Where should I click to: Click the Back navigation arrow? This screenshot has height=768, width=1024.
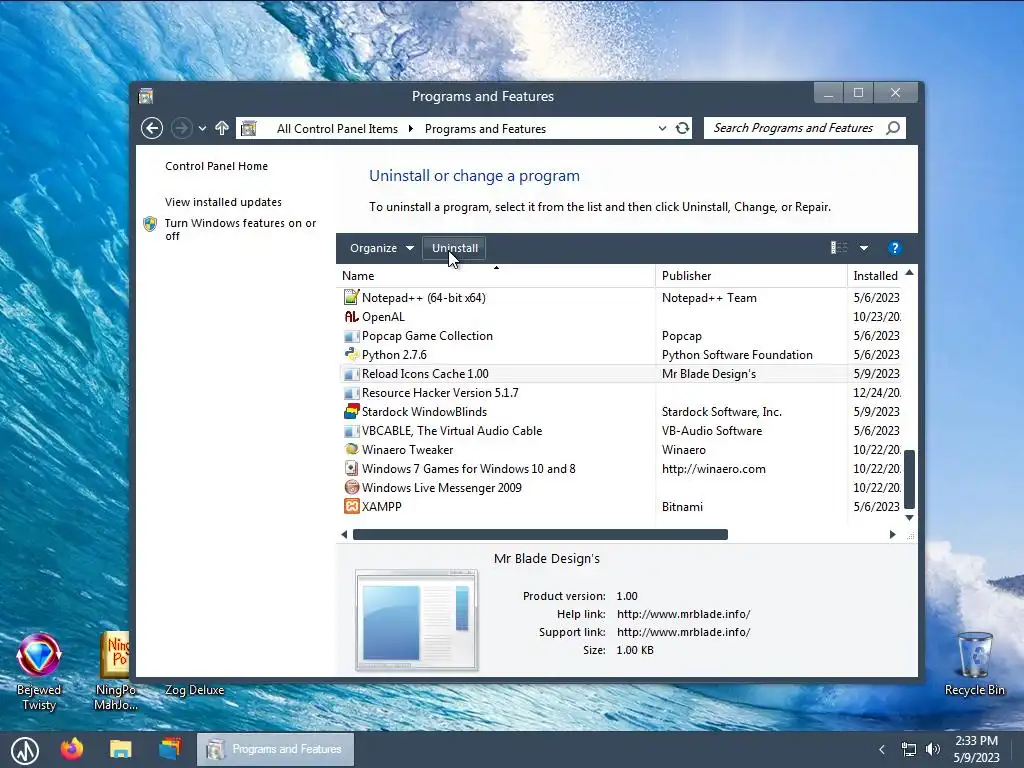pos(152,128)
